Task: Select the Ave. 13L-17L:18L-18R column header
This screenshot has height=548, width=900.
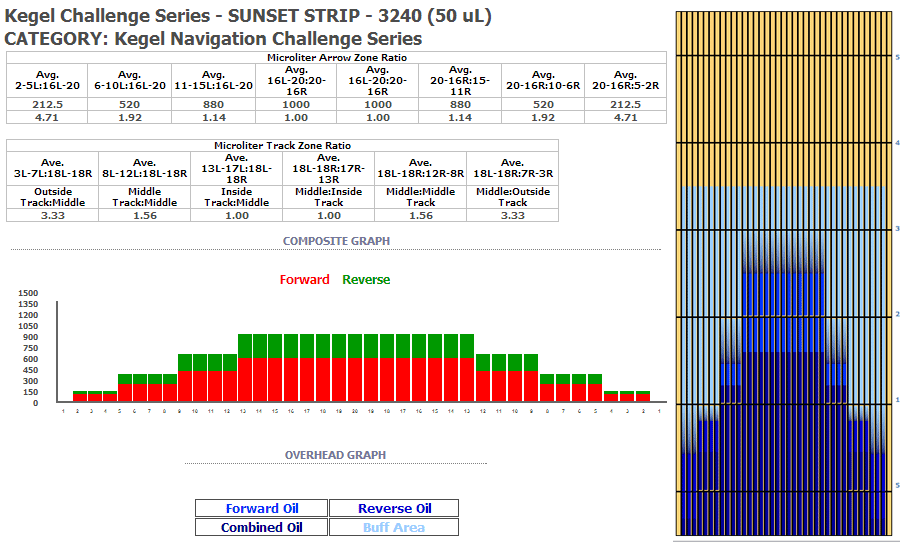Action: click(x=236, y=168)
